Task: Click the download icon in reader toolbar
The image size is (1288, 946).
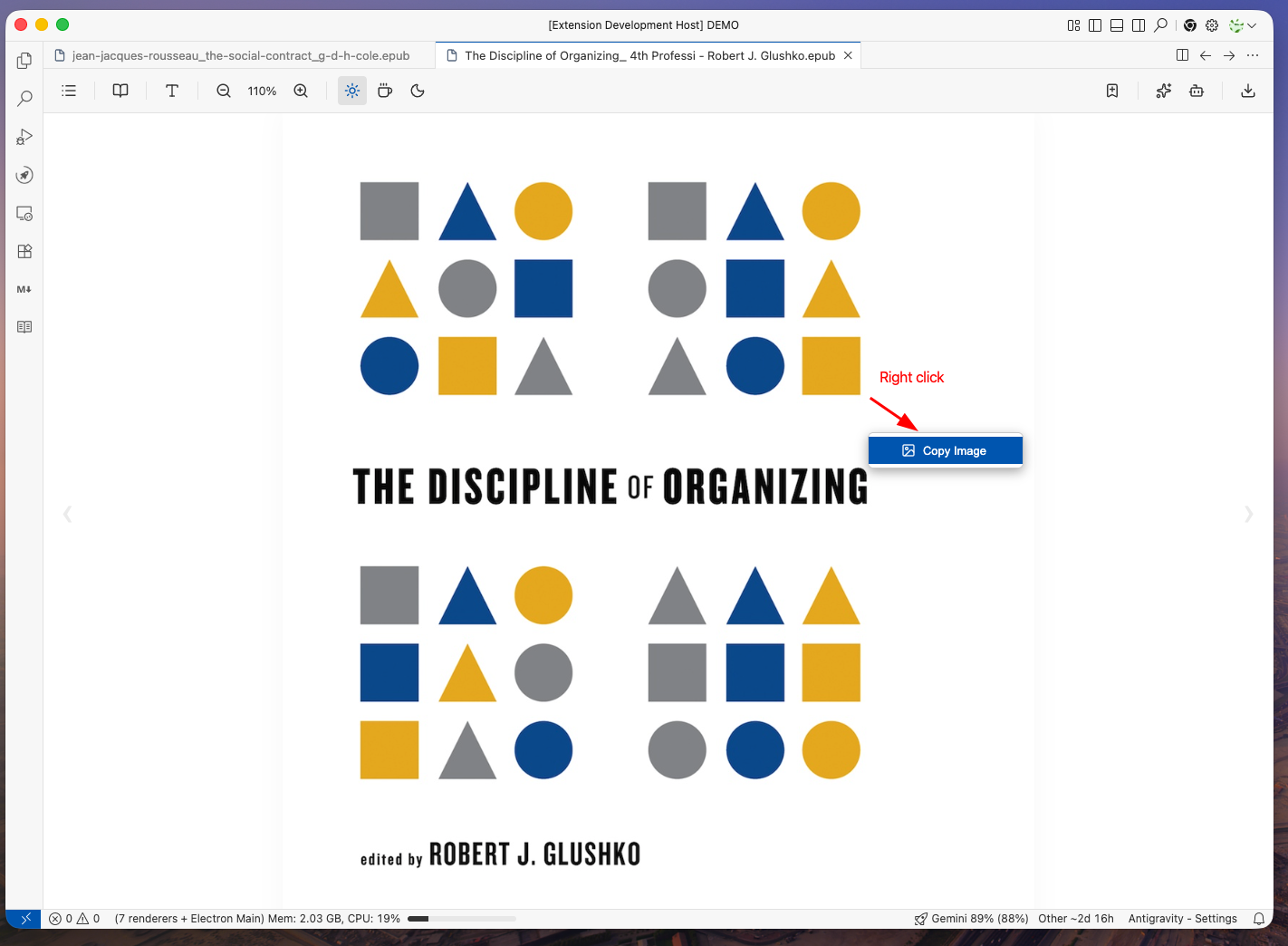Action: (1248, 91)
